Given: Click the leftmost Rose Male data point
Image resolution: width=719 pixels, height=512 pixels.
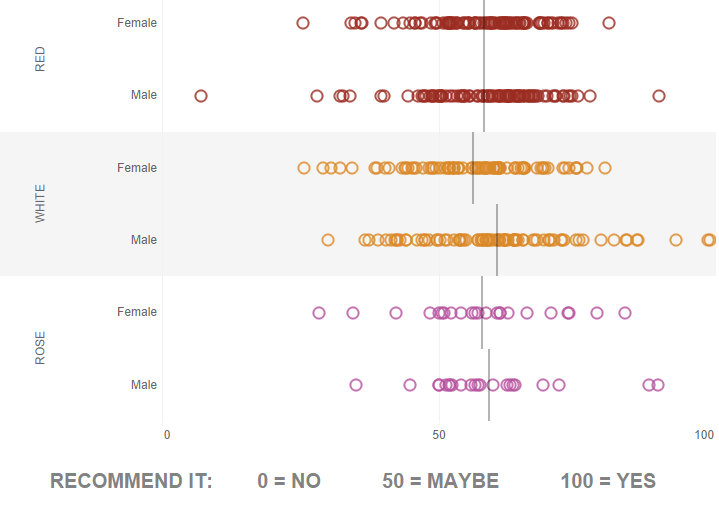Looking at the screenshot, I should point(356,385).
